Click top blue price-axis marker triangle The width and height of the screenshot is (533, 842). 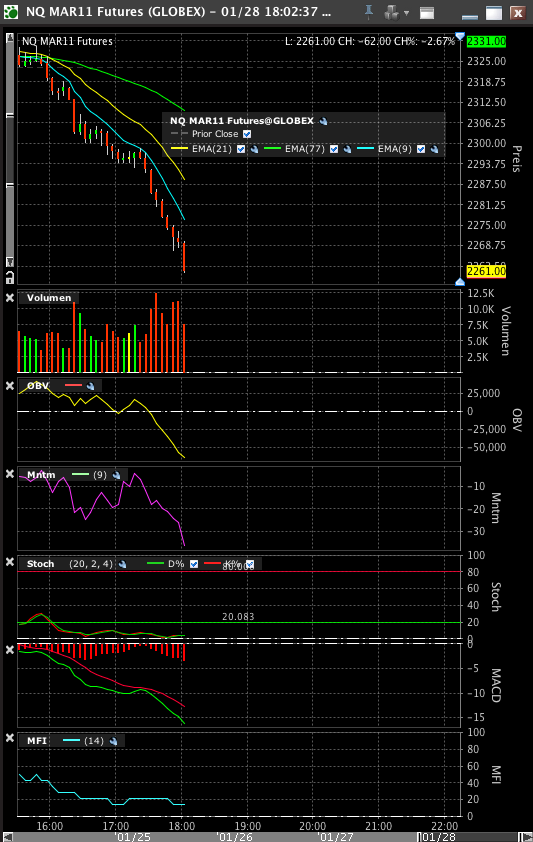coord(460,37)
